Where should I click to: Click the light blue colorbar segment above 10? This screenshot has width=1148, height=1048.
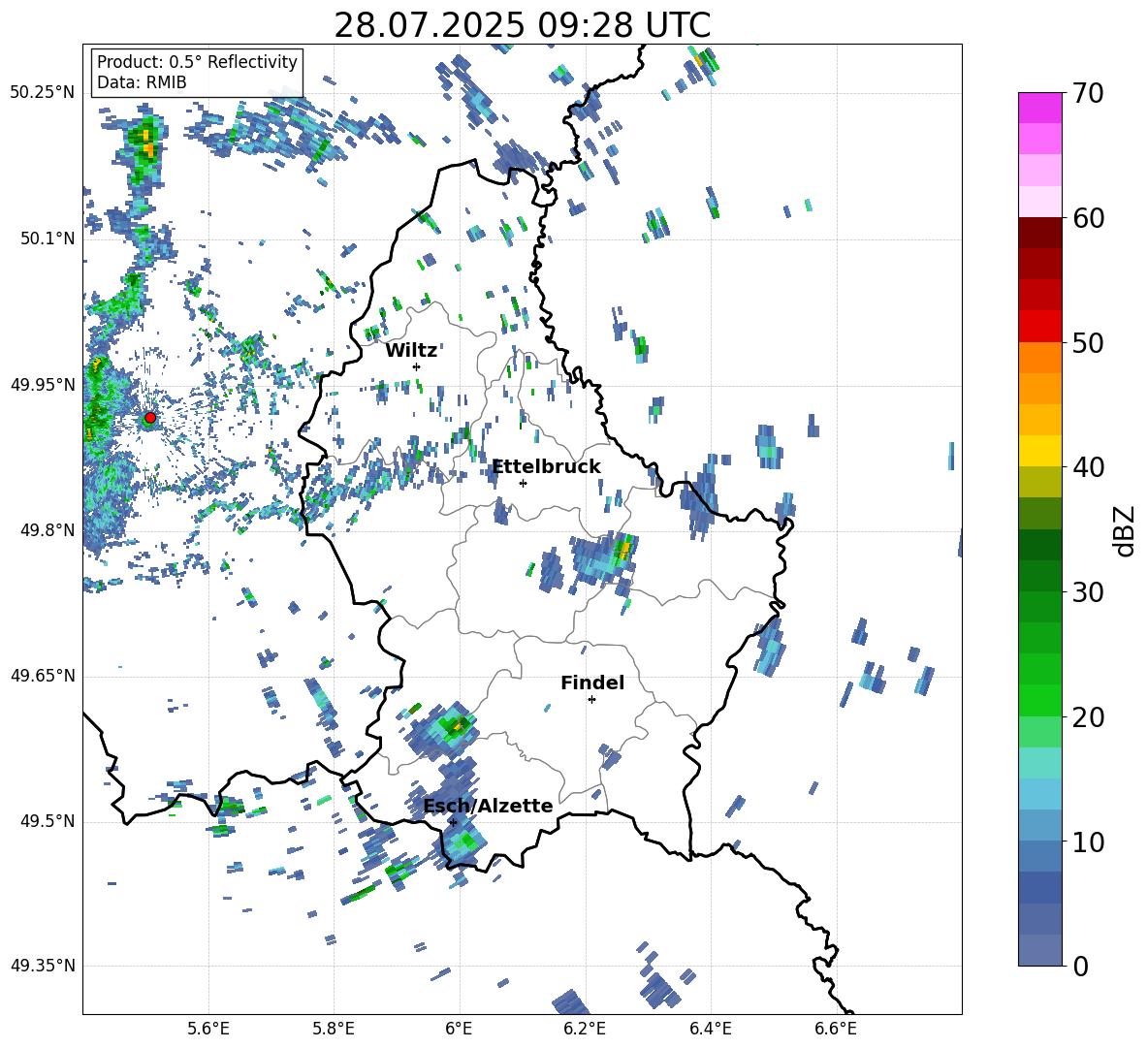[x=1039, y=794]
